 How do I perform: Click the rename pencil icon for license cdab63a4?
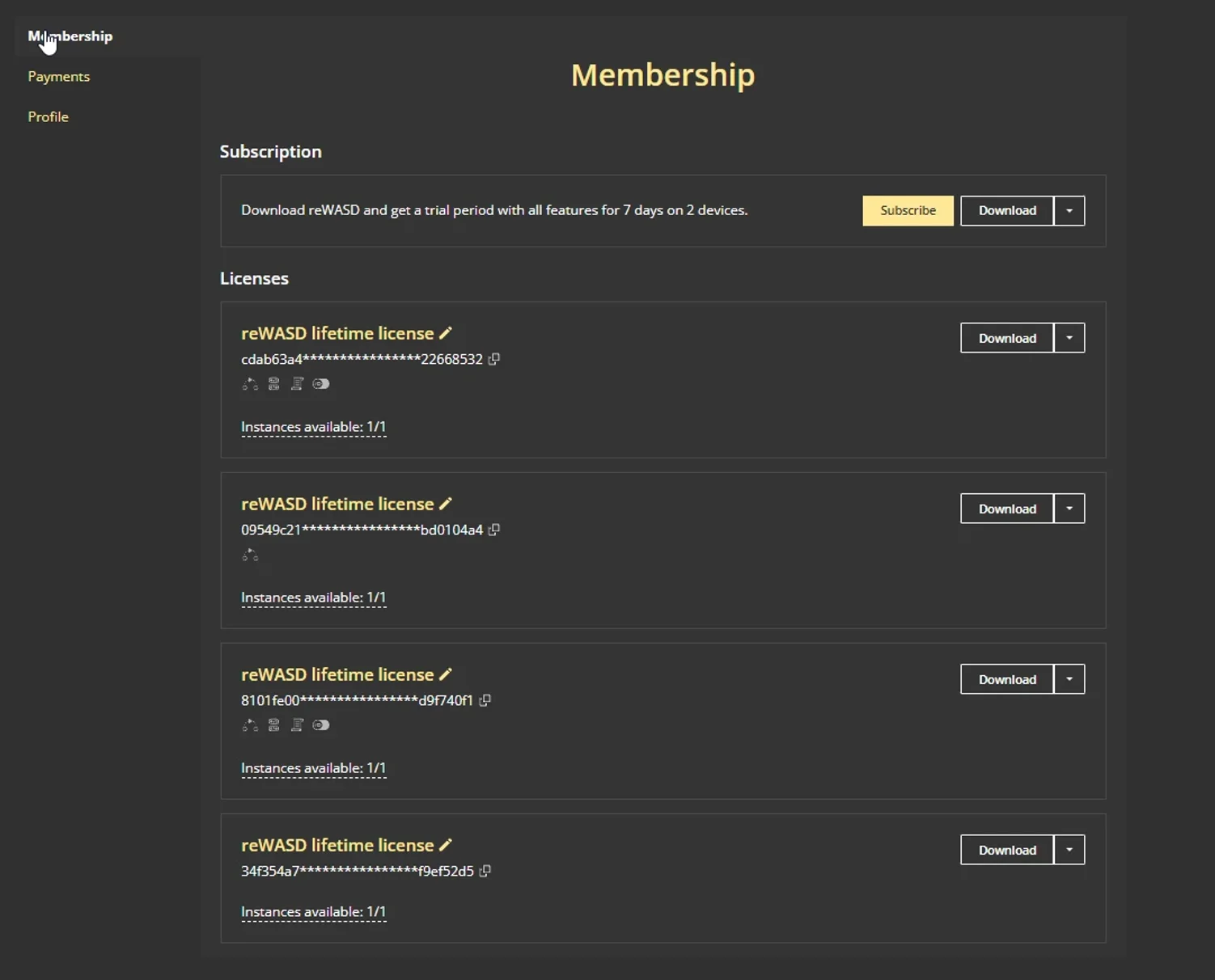(x=445, y=333)
